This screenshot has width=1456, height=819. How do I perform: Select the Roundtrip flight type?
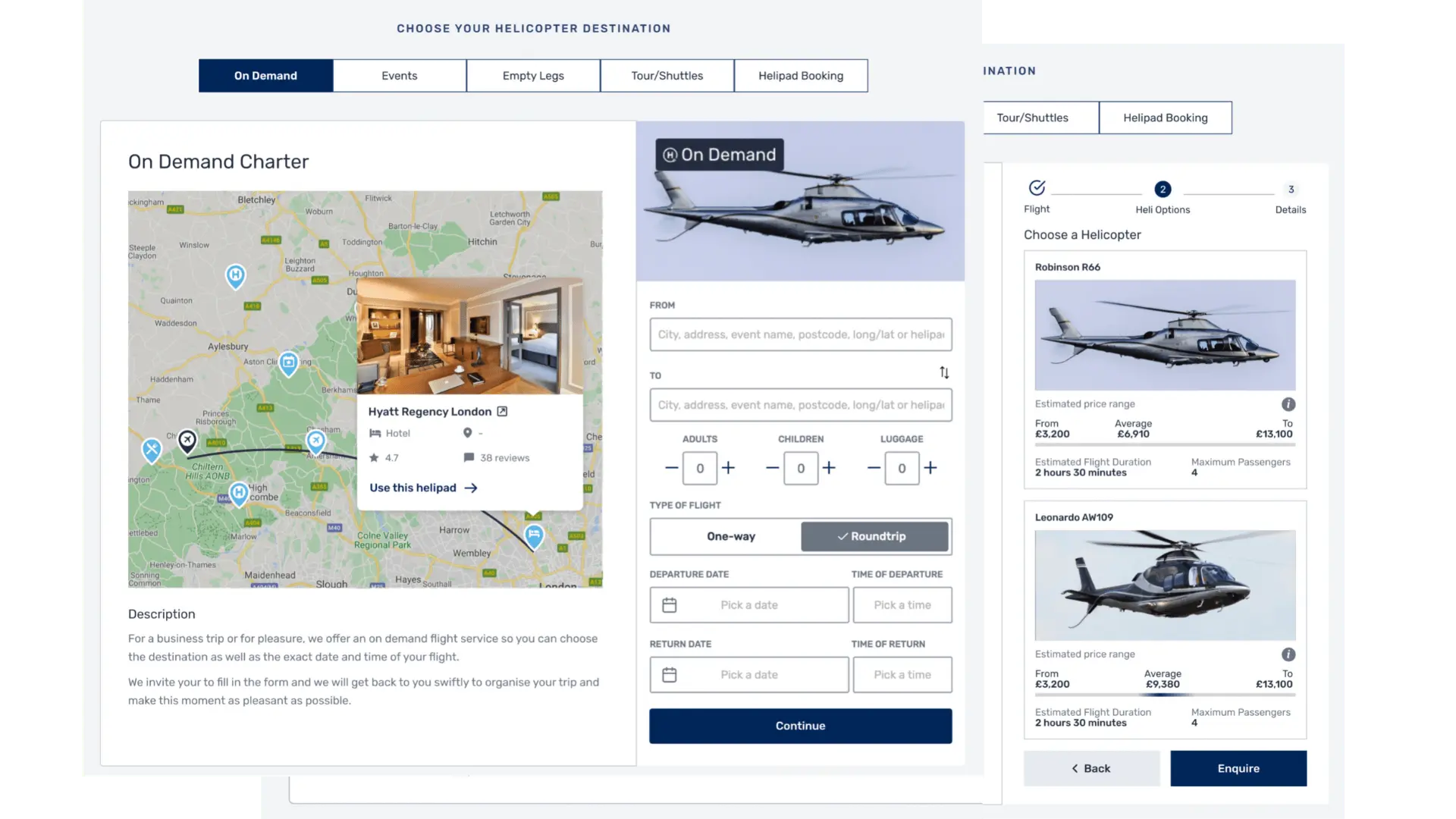coord(874,536)
